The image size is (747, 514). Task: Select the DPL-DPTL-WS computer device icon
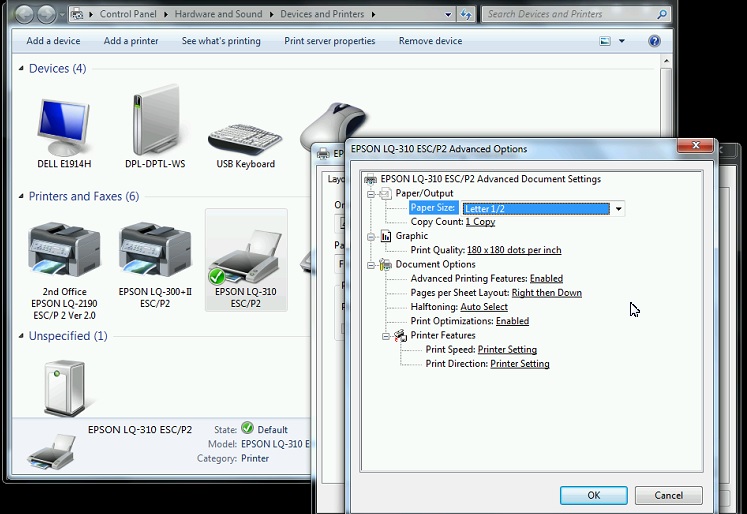155,121
